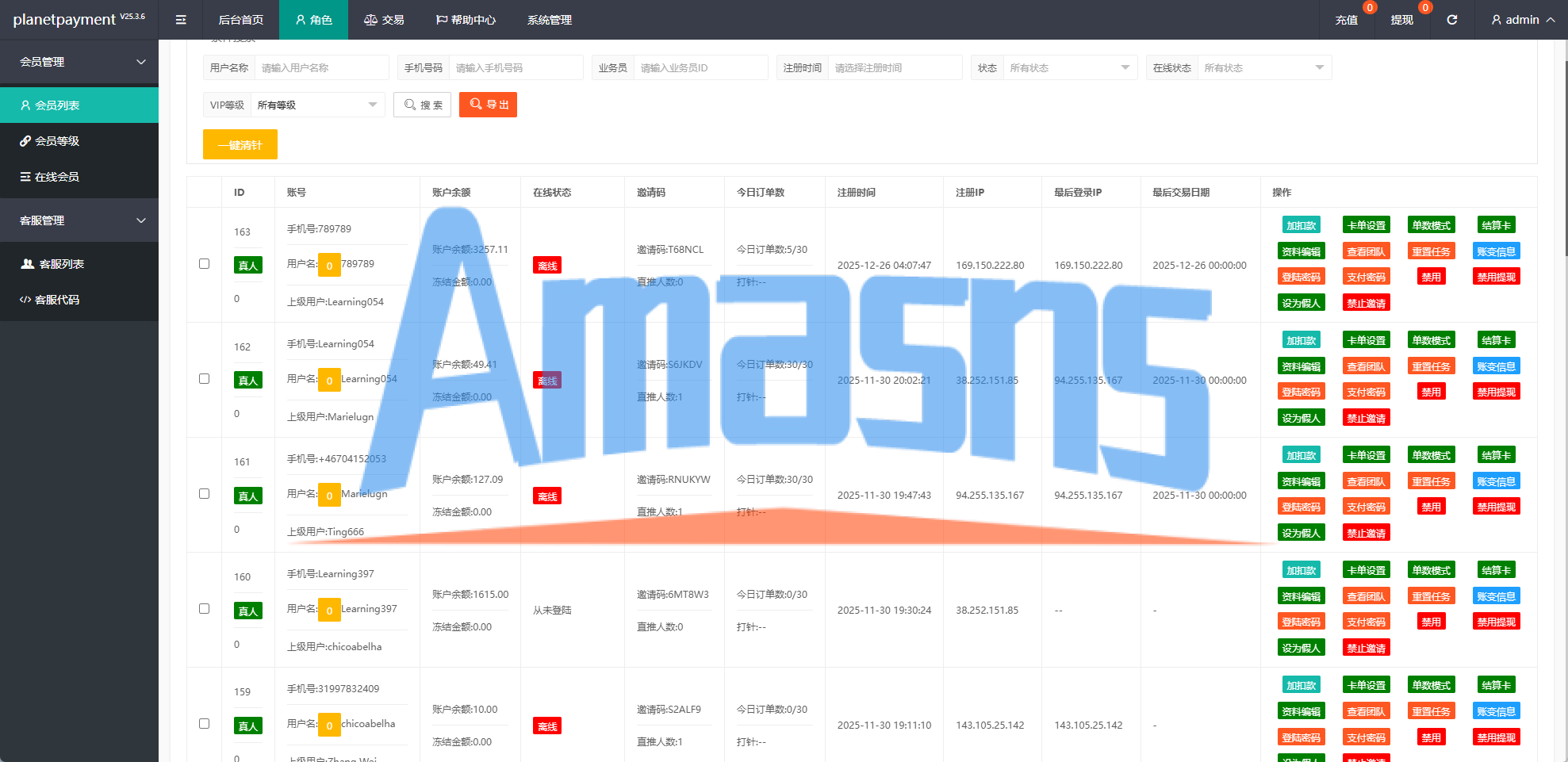The height and width of the screenshot is (762, 1568).
Task: Click into the 手机号码 input field
Action: [516, 67]
